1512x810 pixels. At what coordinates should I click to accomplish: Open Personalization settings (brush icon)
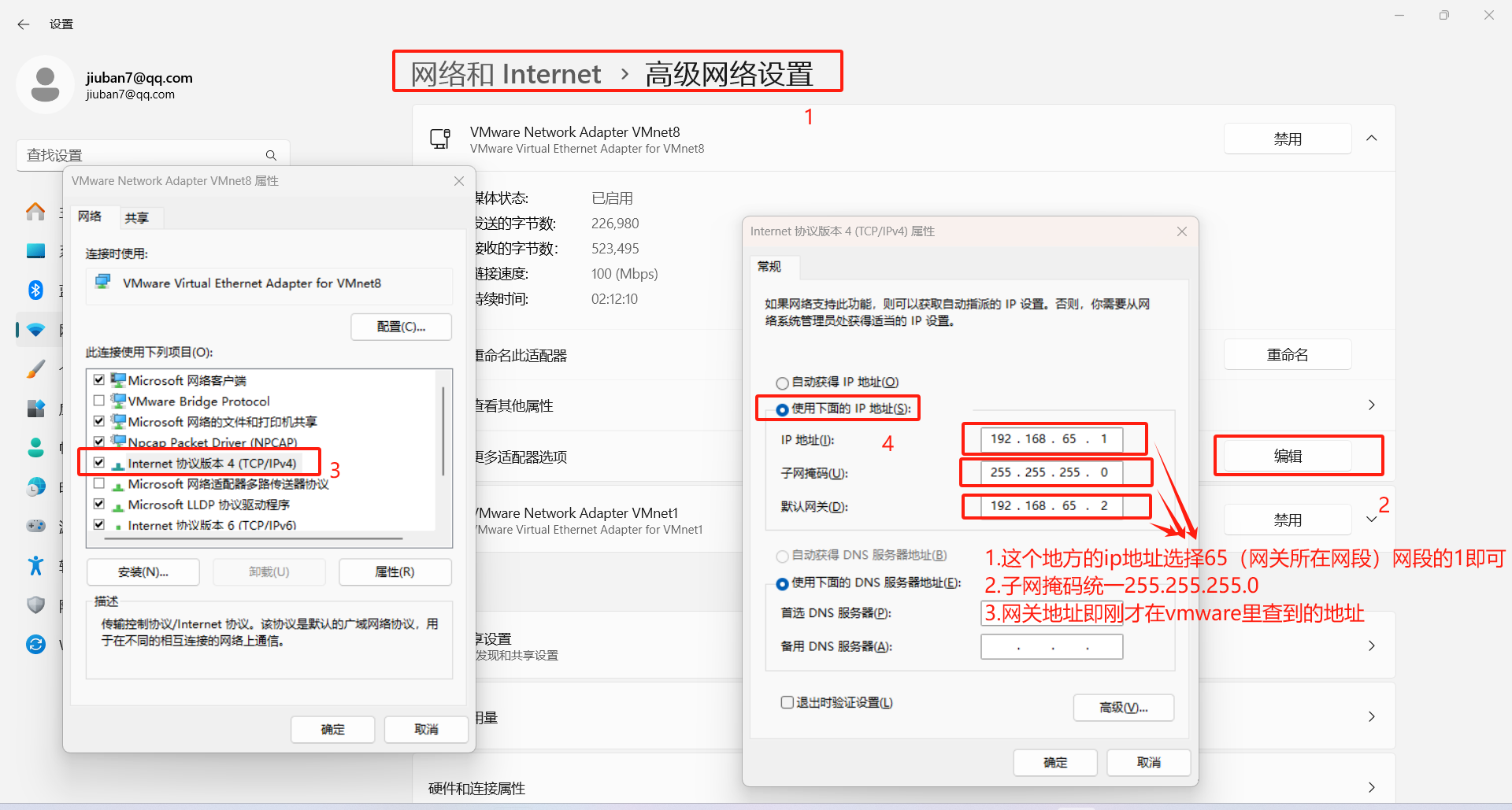coord(35,368)
